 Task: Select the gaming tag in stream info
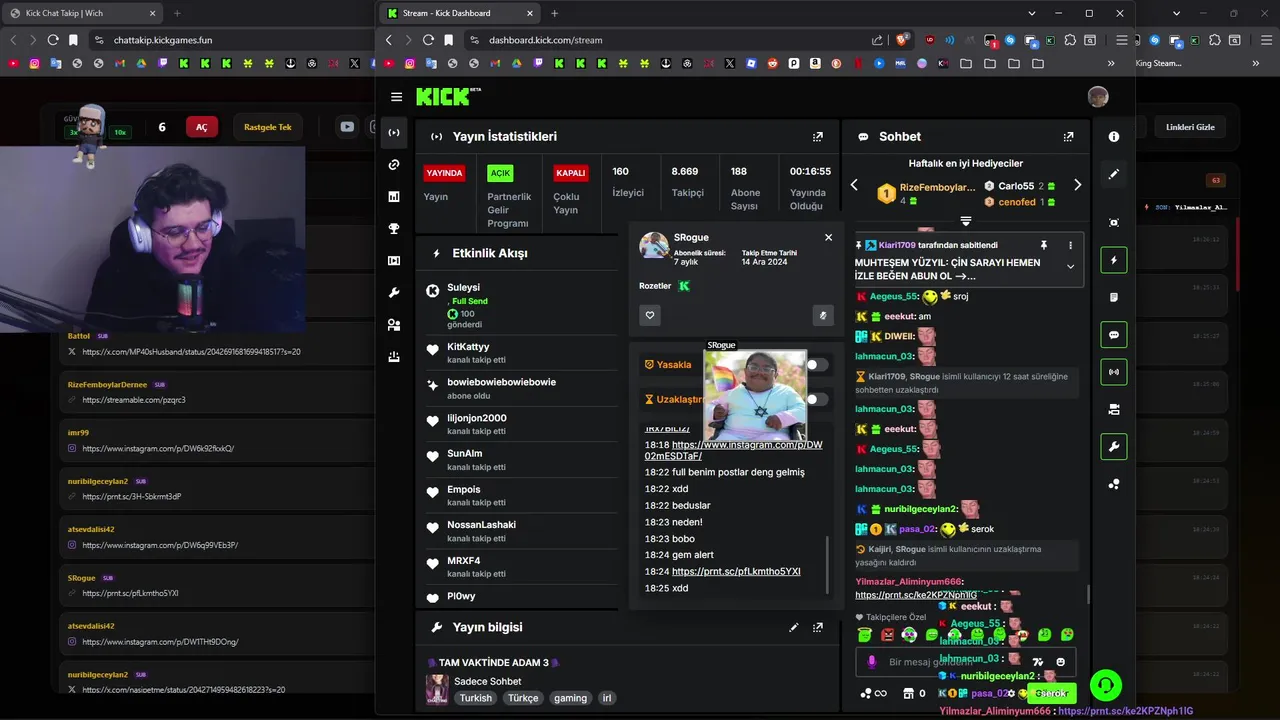pos(570,698)
